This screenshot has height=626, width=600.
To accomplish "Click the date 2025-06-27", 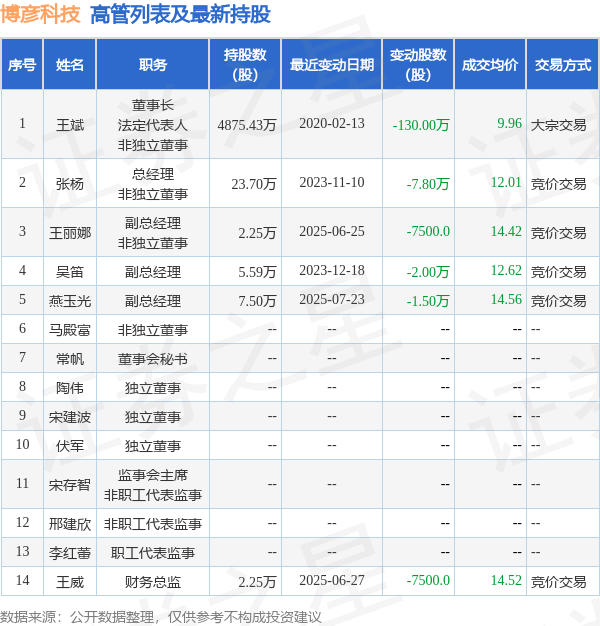I will pos(332,580).
